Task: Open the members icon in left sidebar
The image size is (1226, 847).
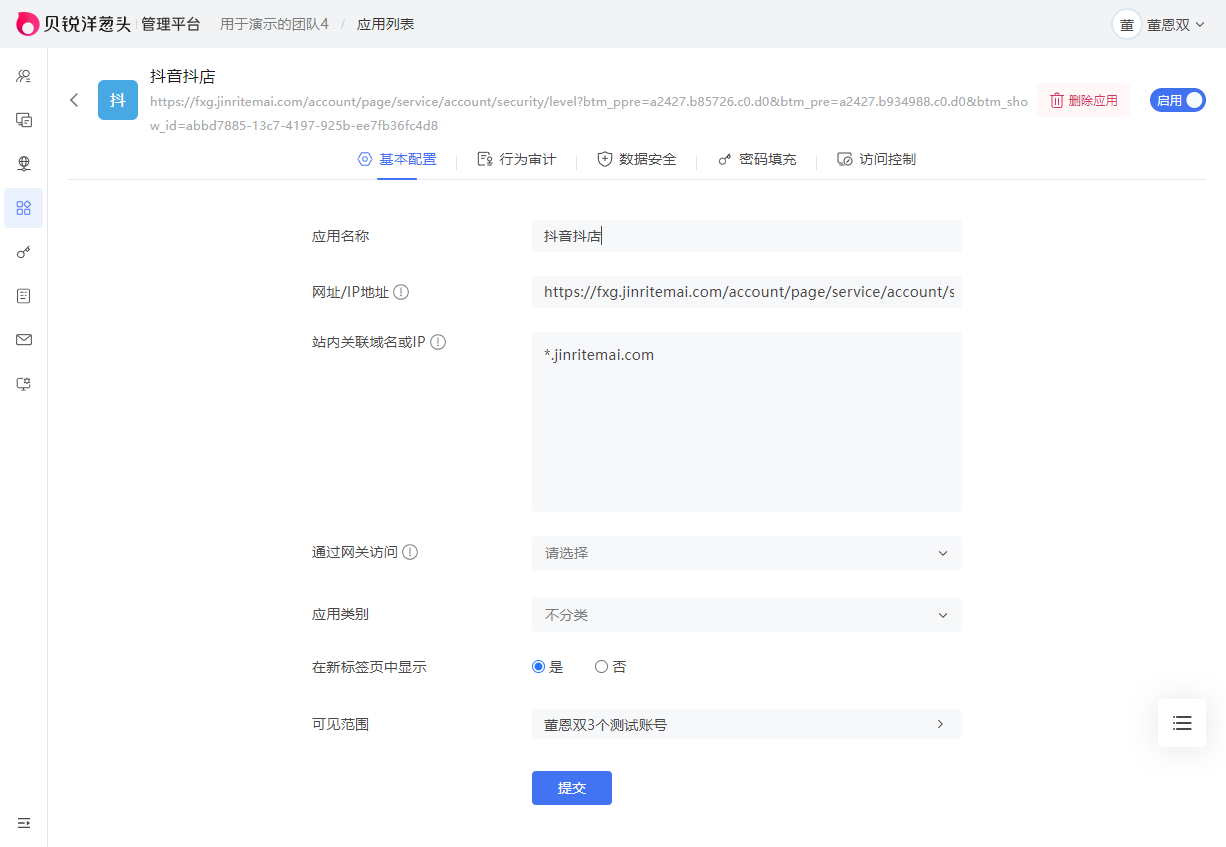Action: 24,76
